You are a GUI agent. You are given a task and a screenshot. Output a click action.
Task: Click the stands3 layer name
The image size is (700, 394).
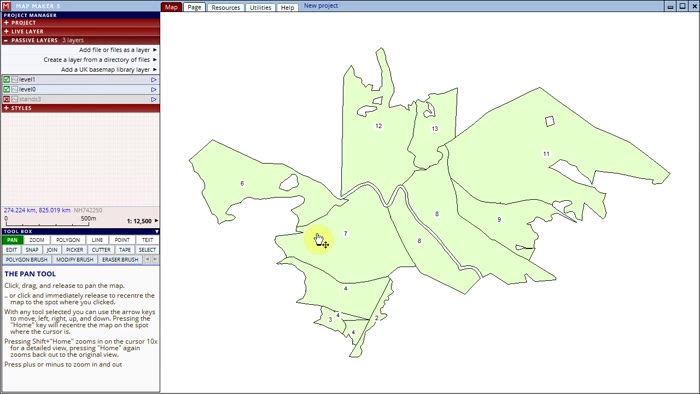[30, 99]
